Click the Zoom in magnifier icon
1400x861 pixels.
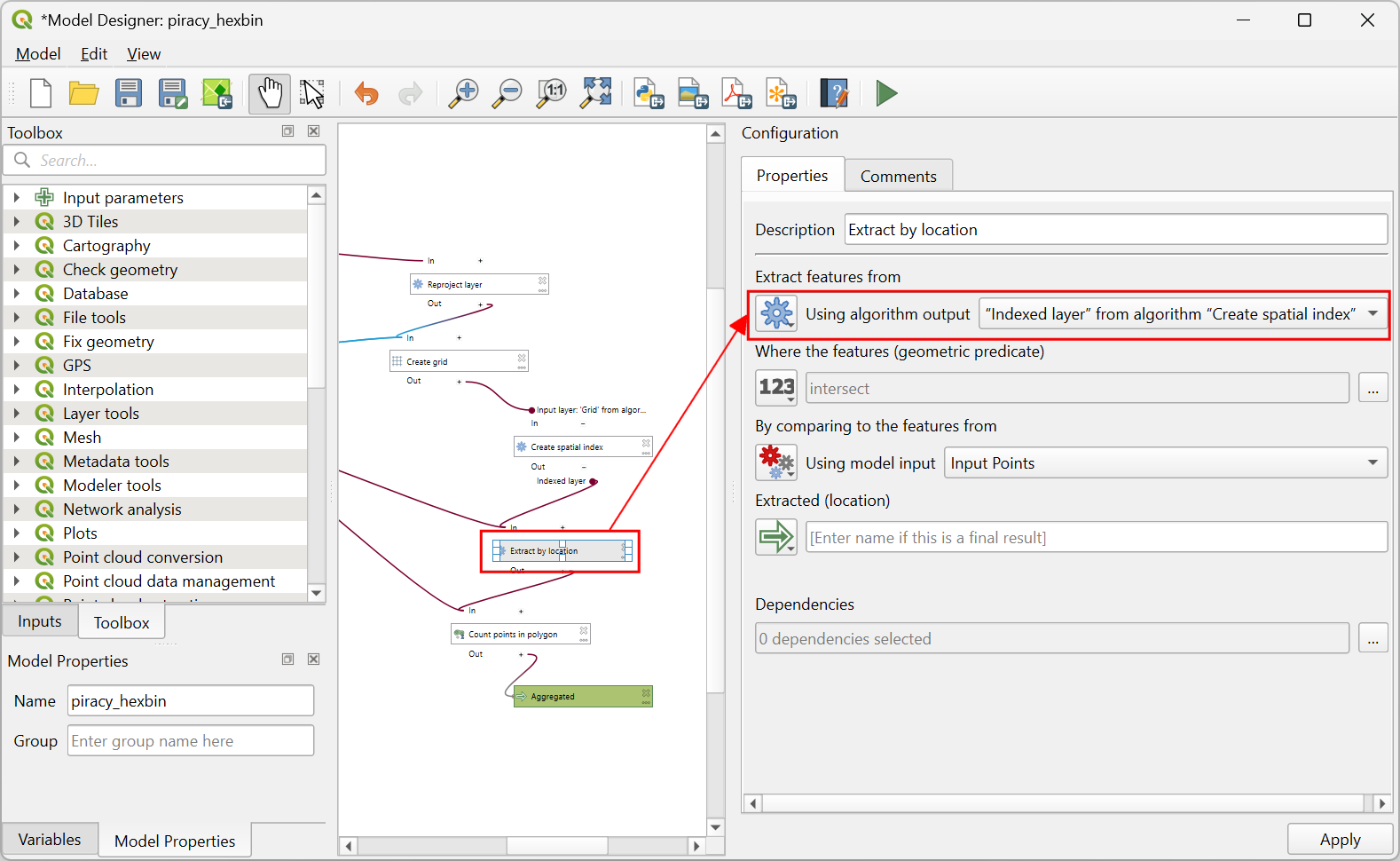(463, 93)
